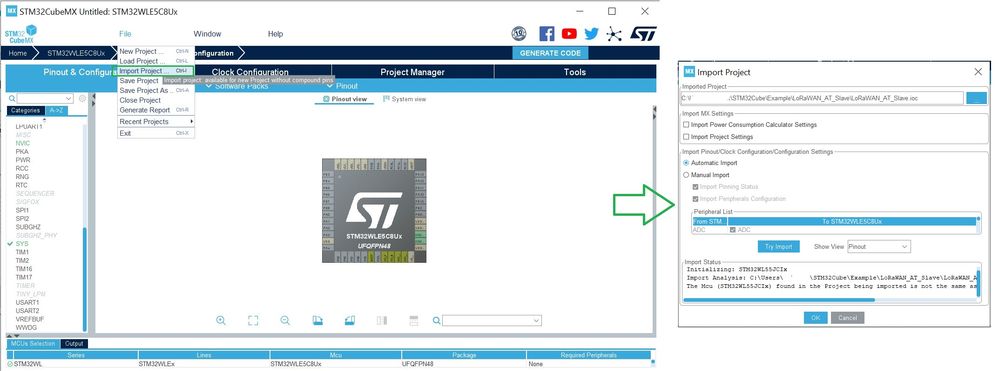Select SYS in peripheral list
Image resolution: width=999 pixels, height=371 pixels.
click(22, 244)
